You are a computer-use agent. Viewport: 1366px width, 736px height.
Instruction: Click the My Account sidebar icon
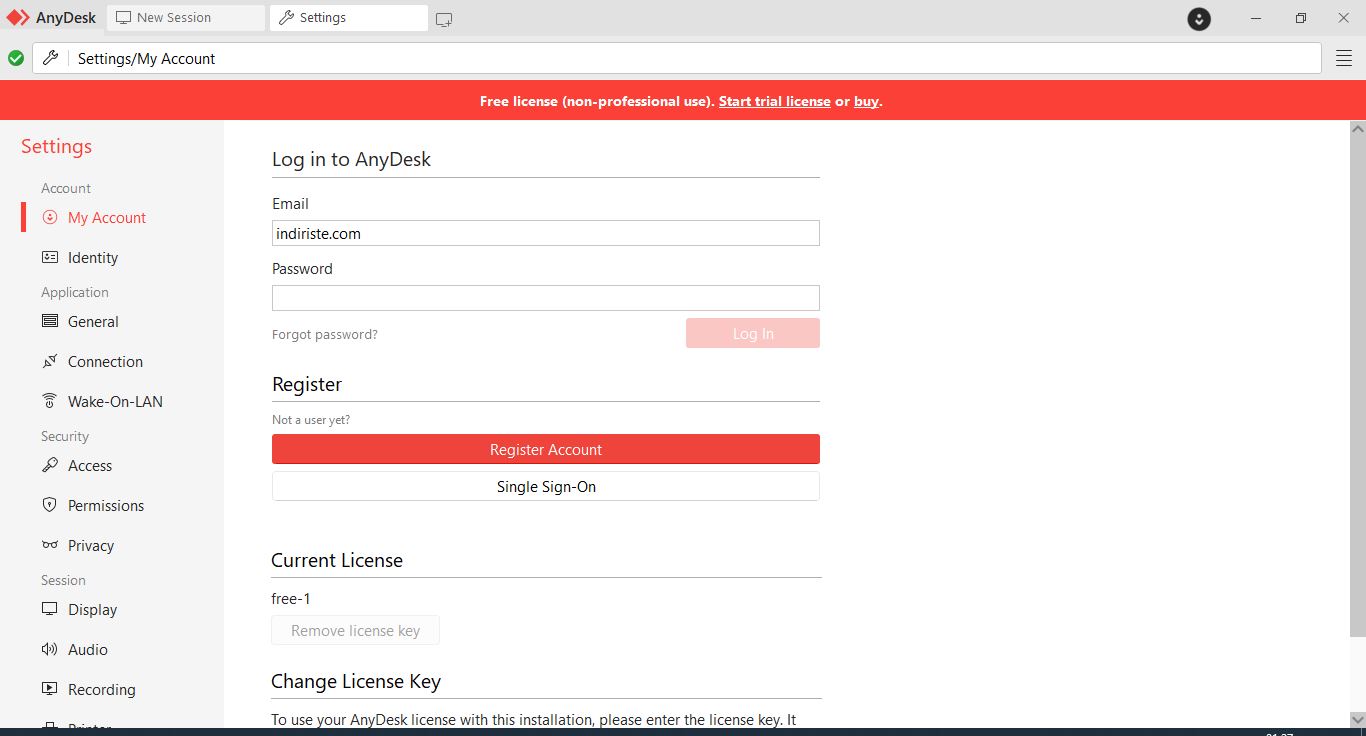(50, 217)
